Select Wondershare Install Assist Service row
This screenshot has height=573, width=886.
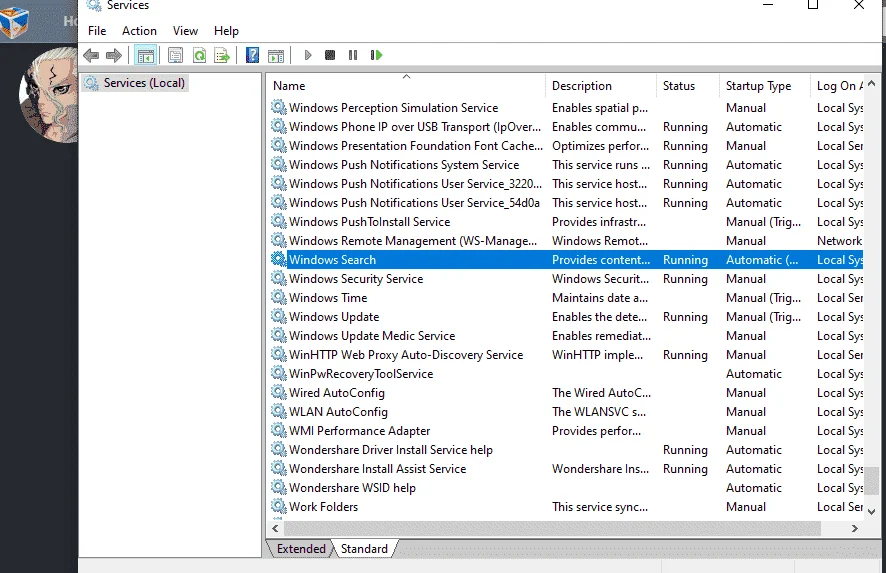567,468
